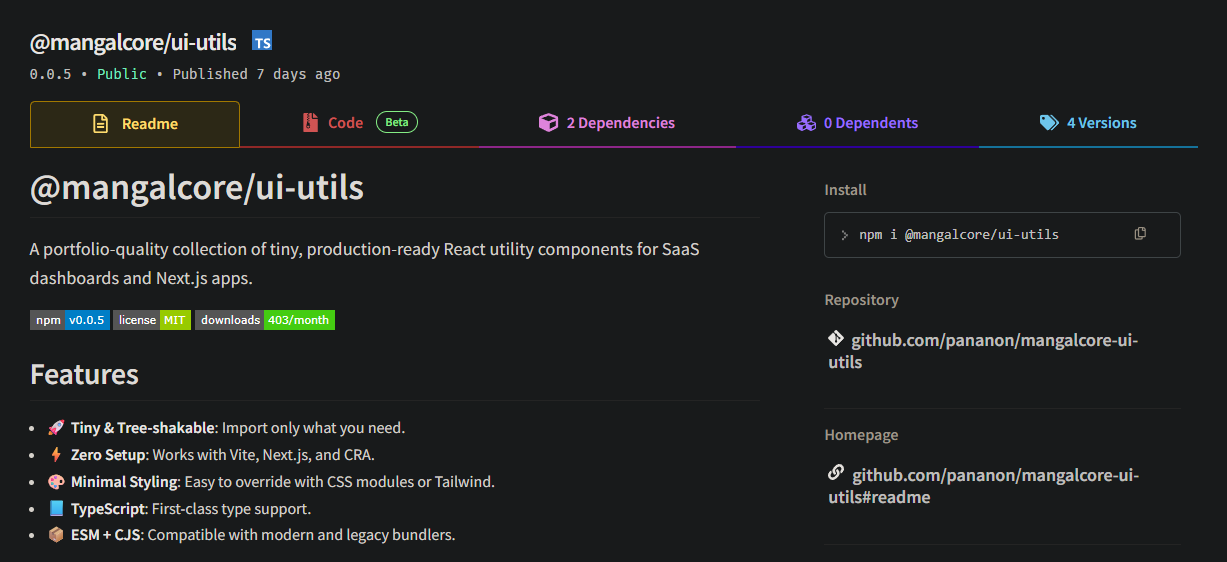
Task: Click the package description paragraph
Action: [x=364, y=263]
